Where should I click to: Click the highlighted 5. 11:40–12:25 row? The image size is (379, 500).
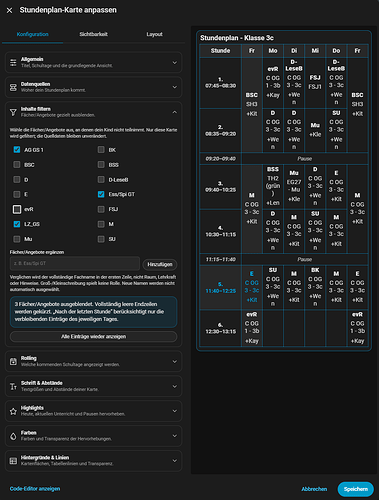220,287
